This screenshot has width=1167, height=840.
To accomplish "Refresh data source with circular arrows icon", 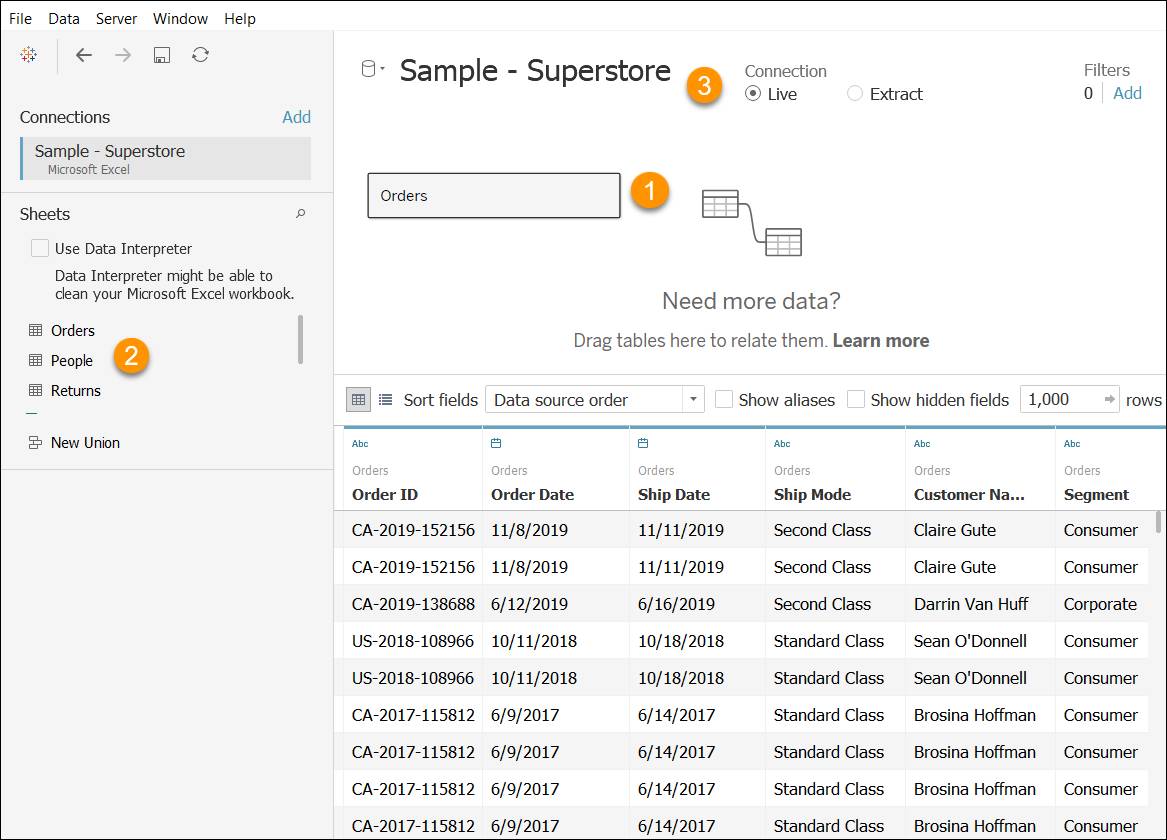I will click(200, 54).
